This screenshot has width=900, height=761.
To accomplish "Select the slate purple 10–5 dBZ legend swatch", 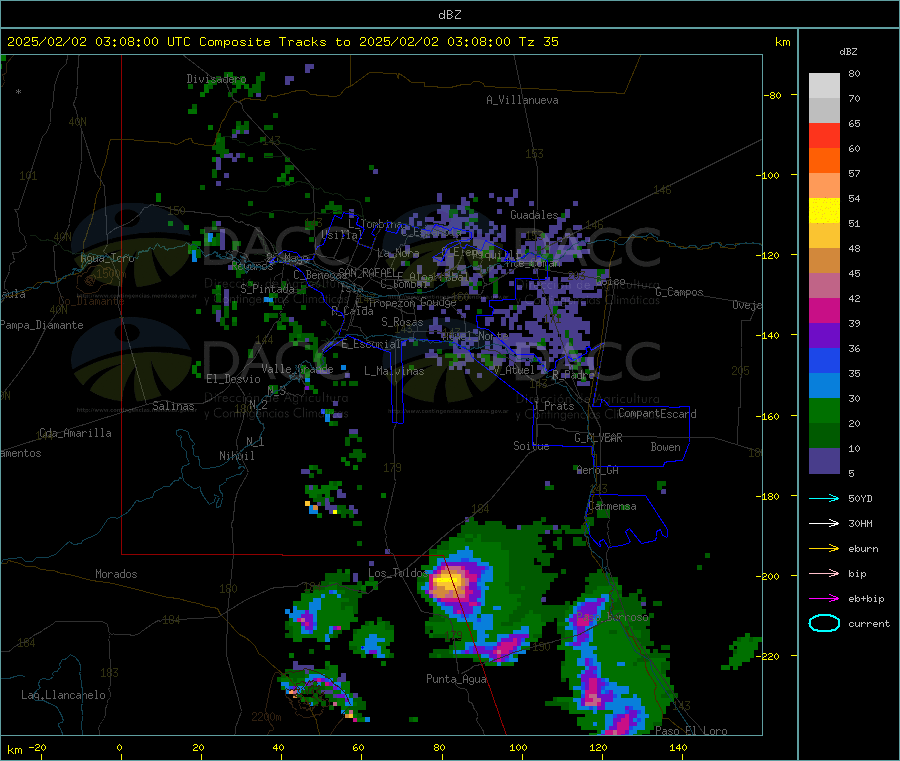I will [x=824, y=461].
